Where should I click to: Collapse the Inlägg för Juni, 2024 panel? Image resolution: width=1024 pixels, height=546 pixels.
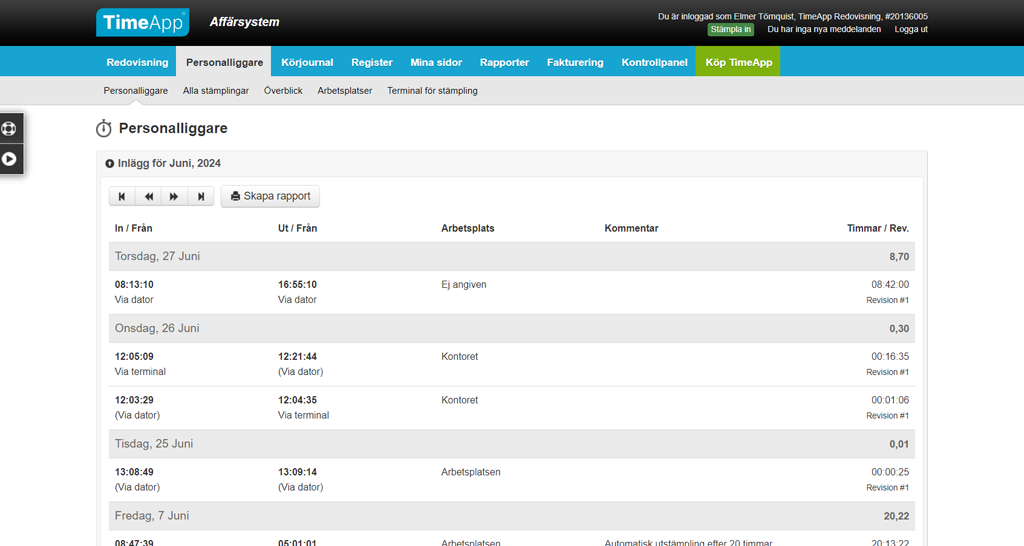110,163
